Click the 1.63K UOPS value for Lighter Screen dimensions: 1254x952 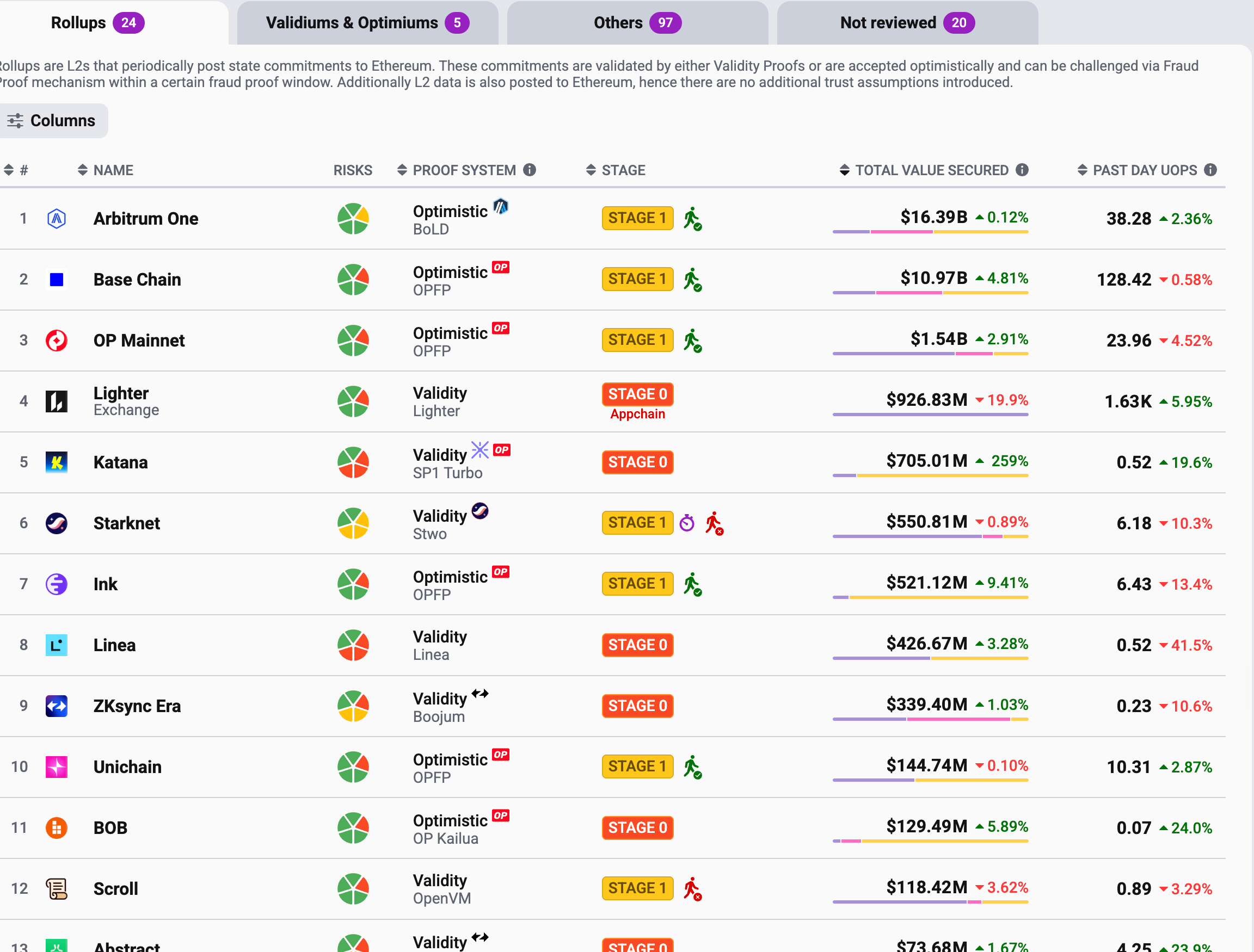(1128, 401)
